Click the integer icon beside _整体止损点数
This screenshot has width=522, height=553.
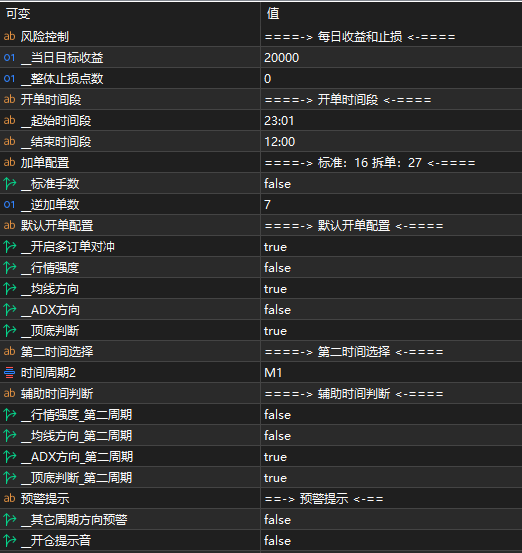pyautogui.click(x=10, y=78)
